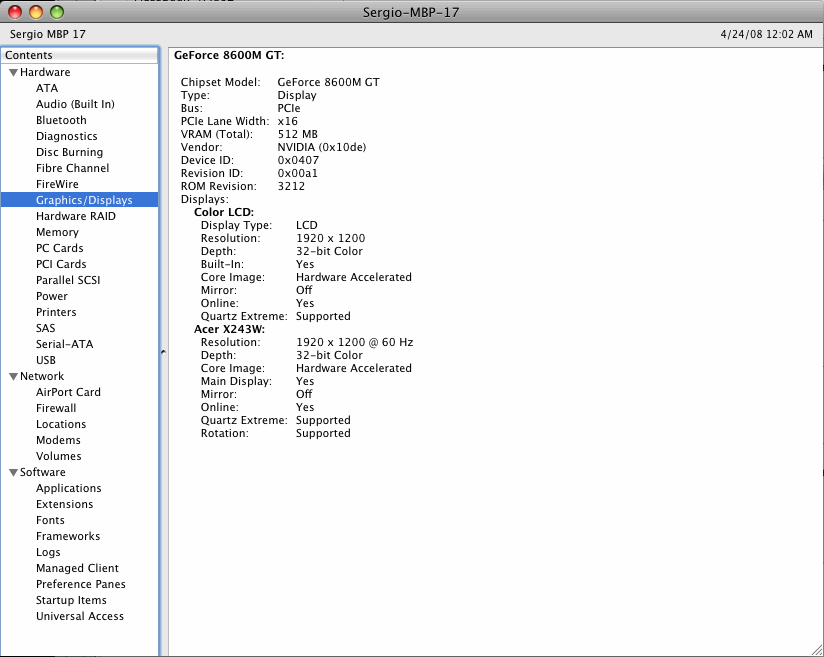The height and width of the screenshot is (657, 824).
Task: Zoom window with green button
Action: click(57, 12)
